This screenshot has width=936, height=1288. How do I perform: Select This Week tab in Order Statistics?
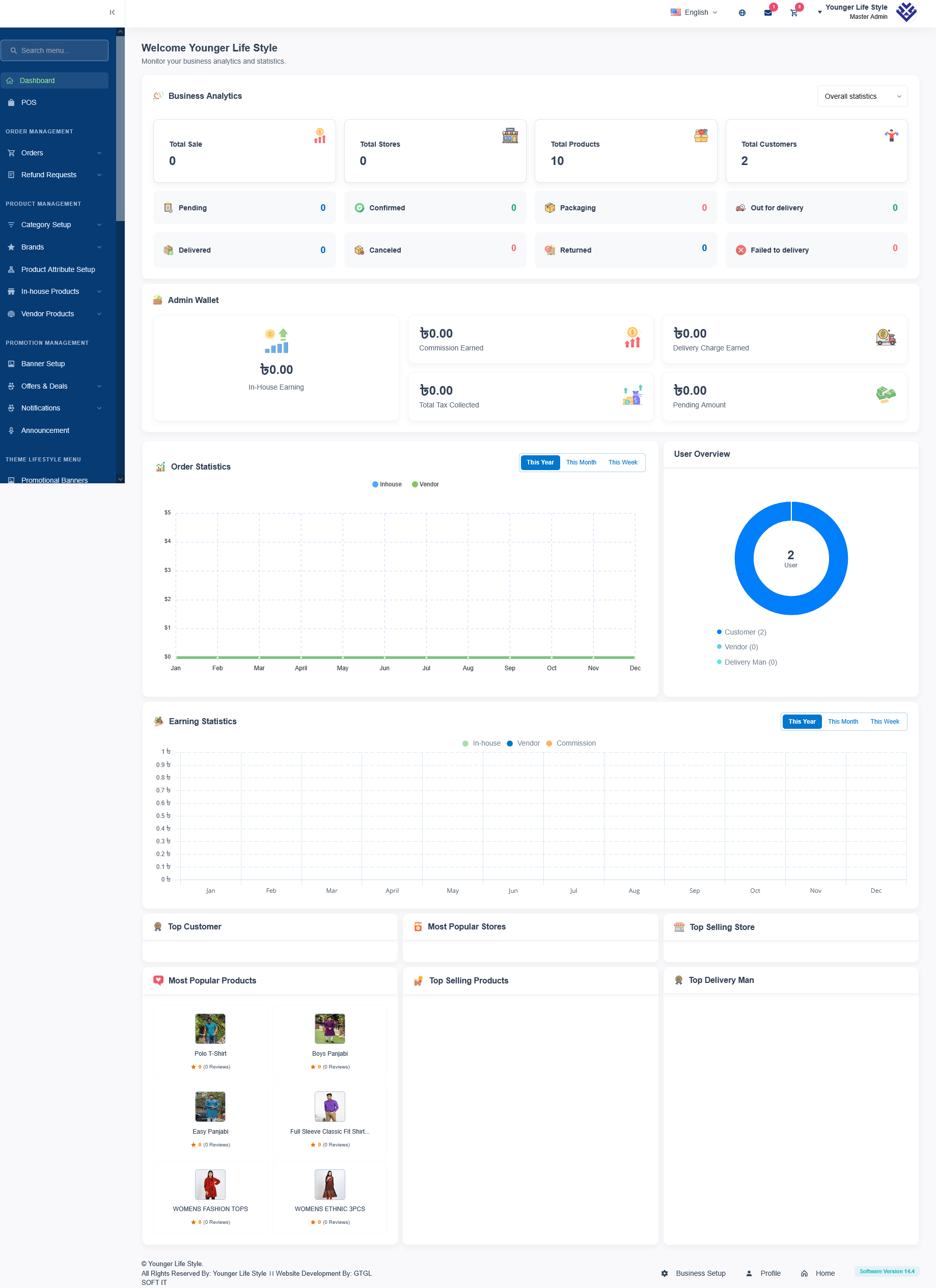click(622, 462)
